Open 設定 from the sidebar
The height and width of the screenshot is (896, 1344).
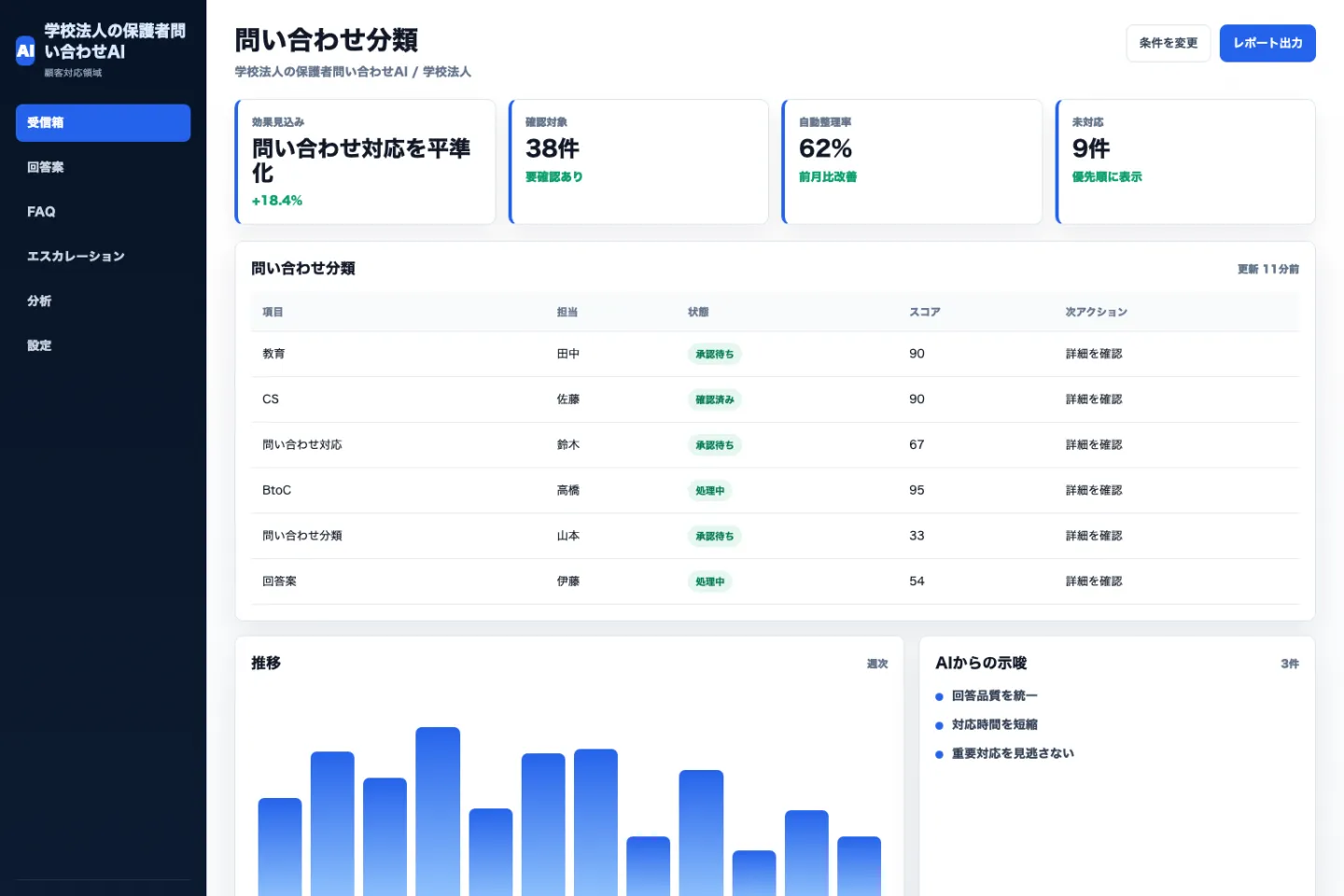[x=103, y=345]
